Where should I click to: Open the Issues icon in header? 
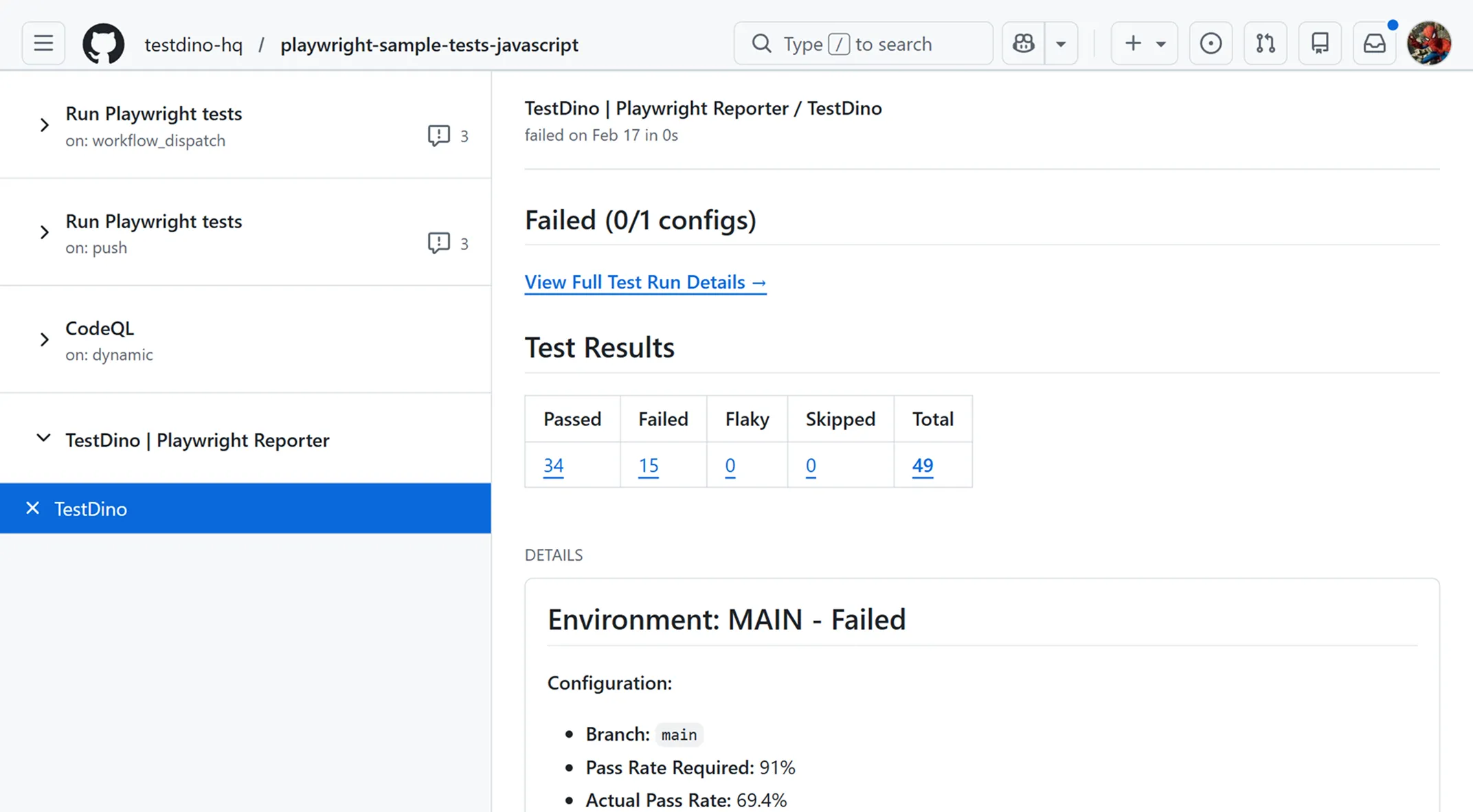[x=1211, y=43]
